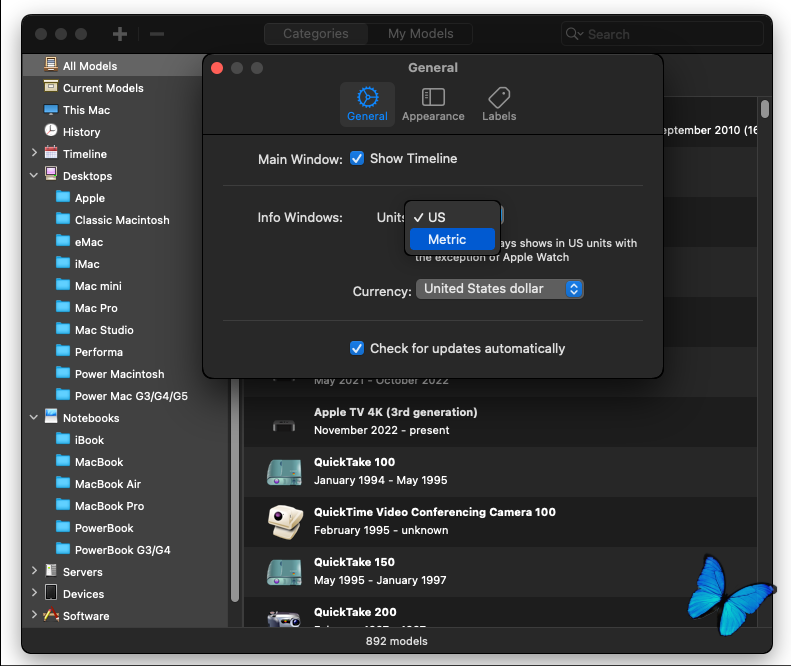Switch to Categories view
Viewport: 791px width, 666px height.
tap(316, 34)
